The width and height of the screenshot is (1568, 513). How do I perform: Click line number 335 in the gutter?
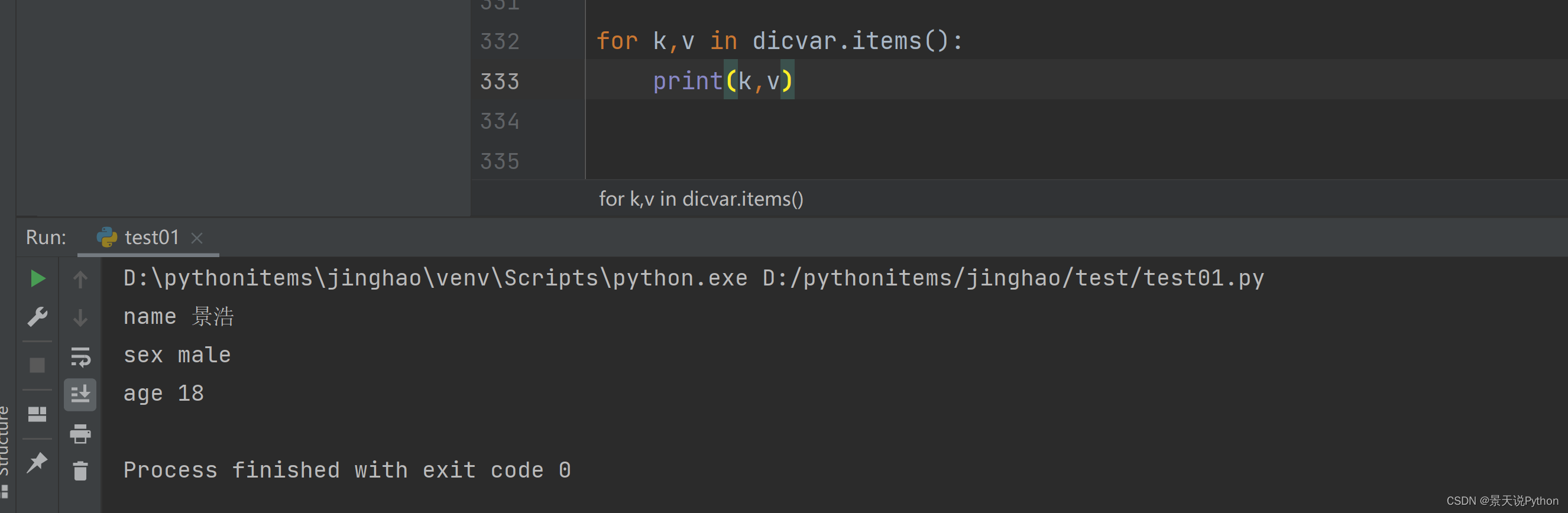click(500, 161)
